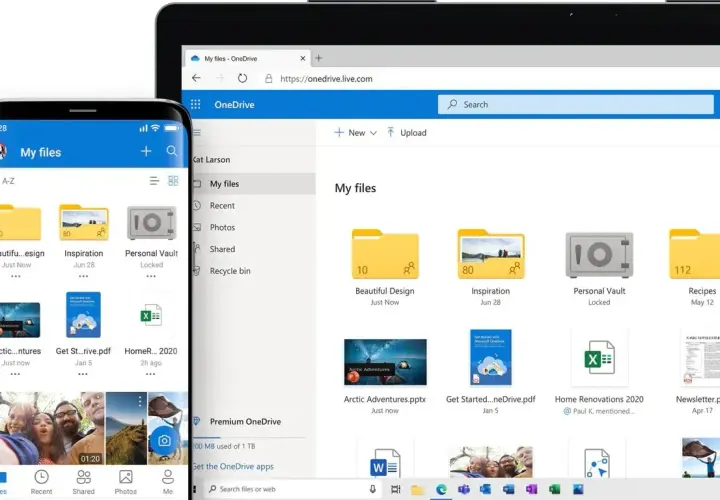
Task: Click Premium OneDrive in the sidebar
Action: coord(245,421)
